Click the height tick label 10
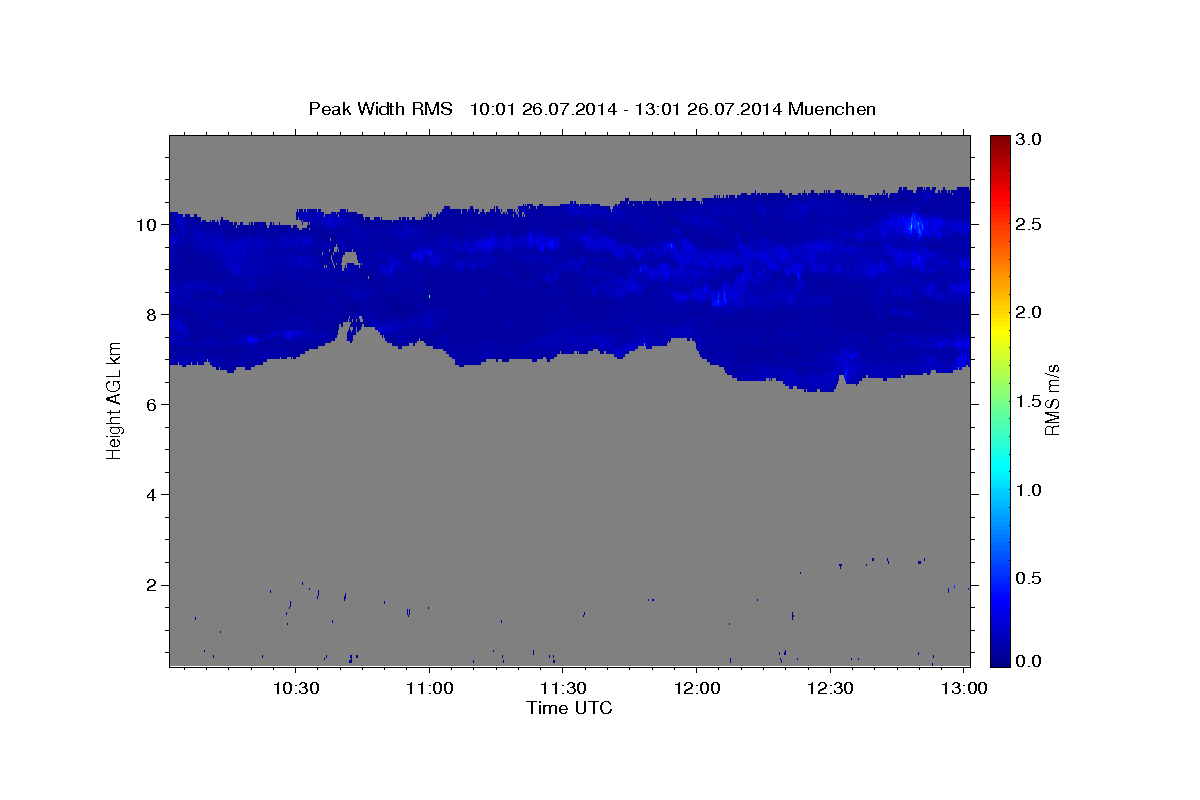Image resolution: width=1200 pixels, height=800 pixels. click(x=148, y=225)
